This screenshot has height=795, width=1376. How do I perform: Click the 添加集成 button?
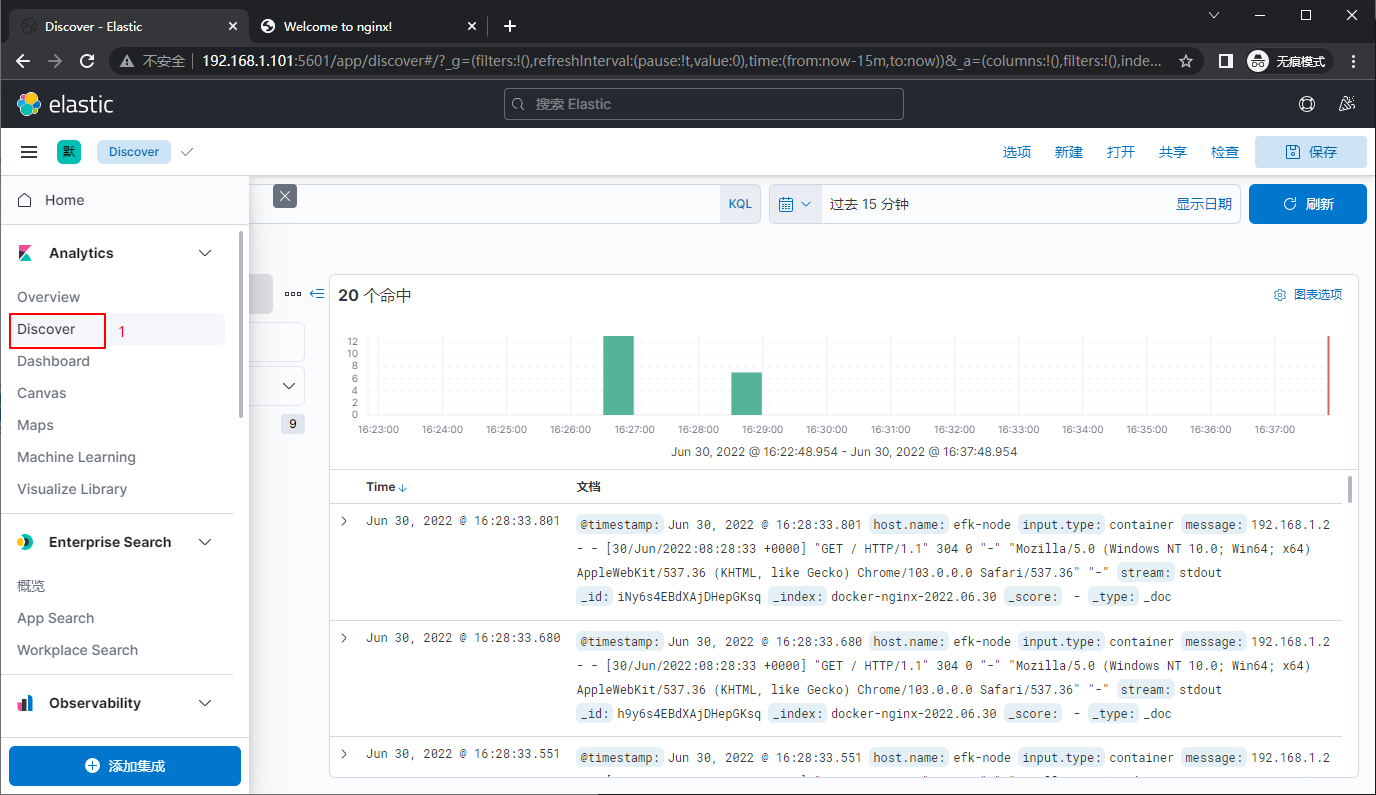(x=125, y=766)
